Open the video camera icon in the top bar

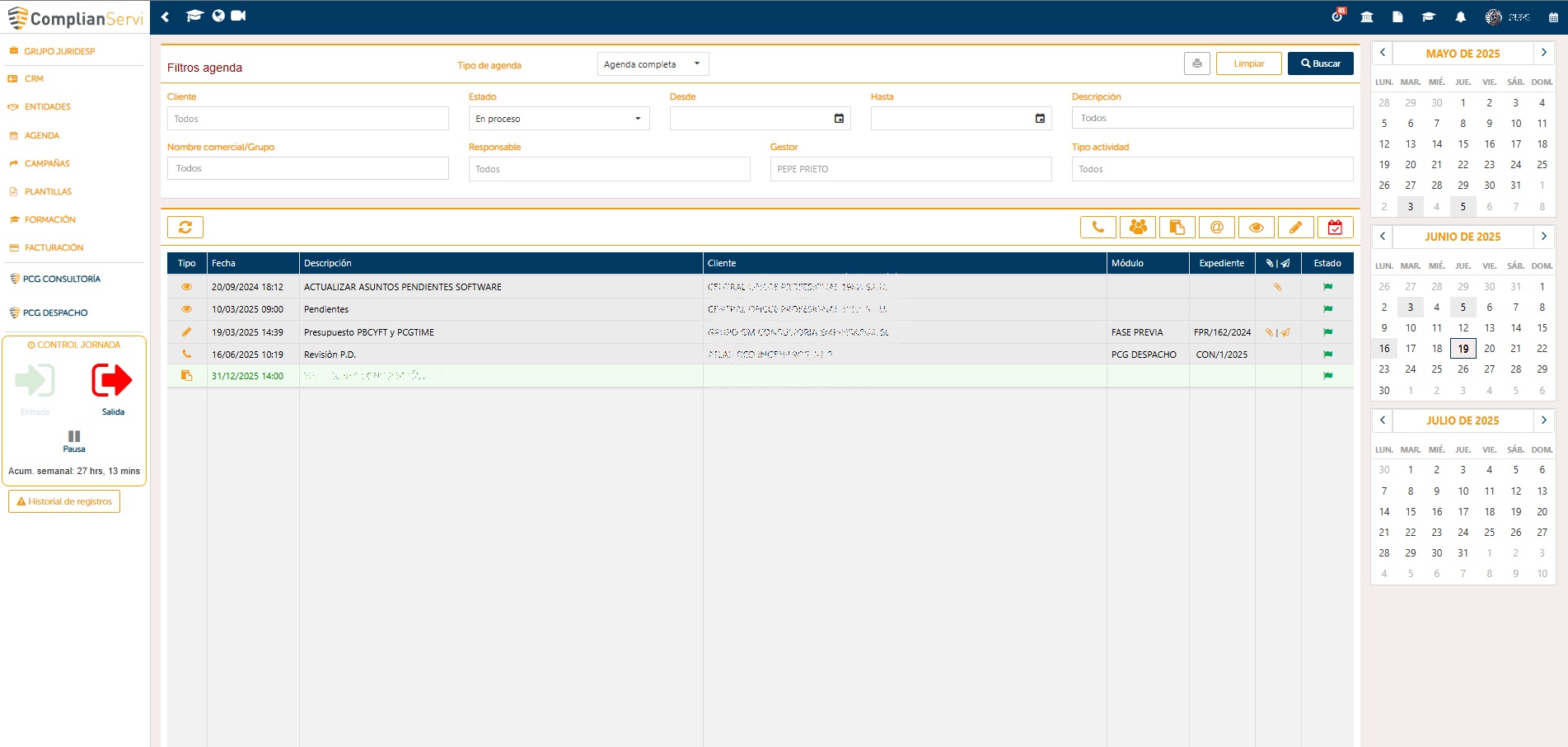(238, 16)
